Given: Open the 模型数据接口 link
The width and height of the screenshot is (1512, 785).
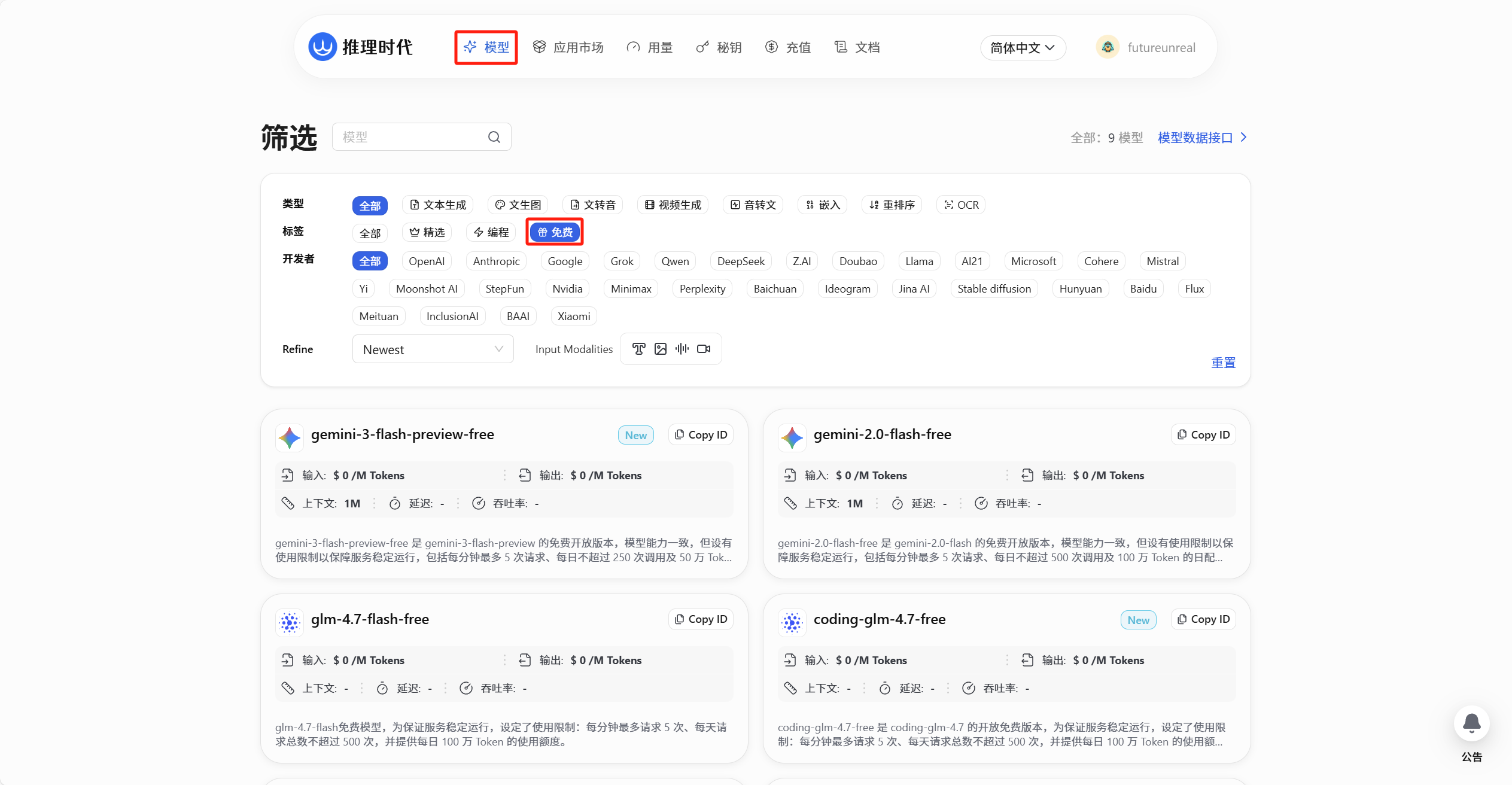Looking at the screenshot, I should tap(1195, 138).
